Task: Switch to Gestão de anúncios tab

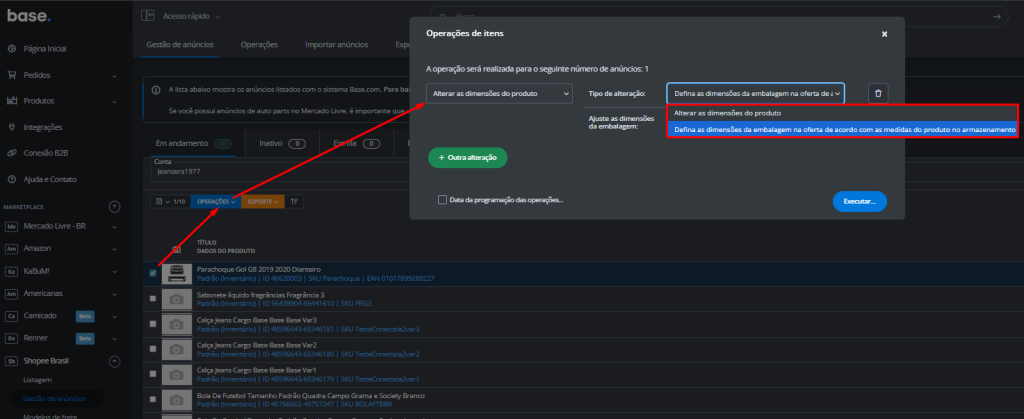Action: point(180,45)
